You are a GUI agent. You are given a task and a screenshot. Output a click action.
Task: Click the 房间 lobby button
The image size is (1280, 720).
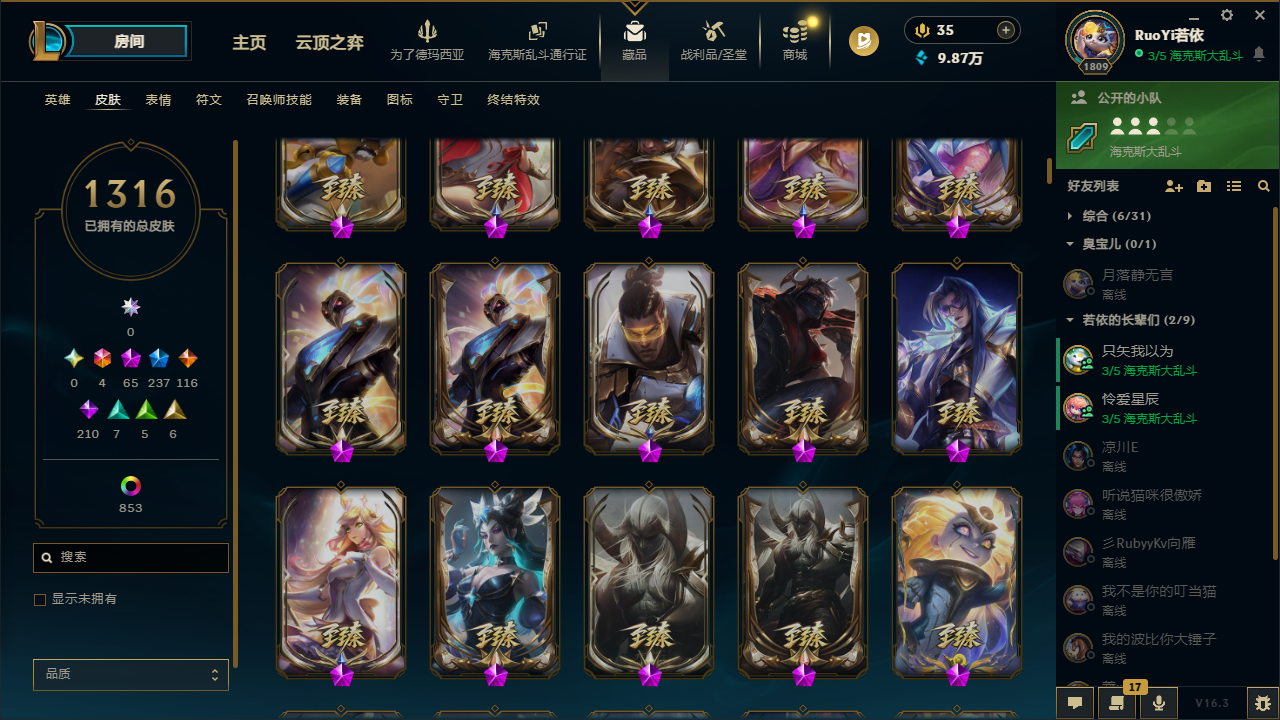tap(129, 41)
